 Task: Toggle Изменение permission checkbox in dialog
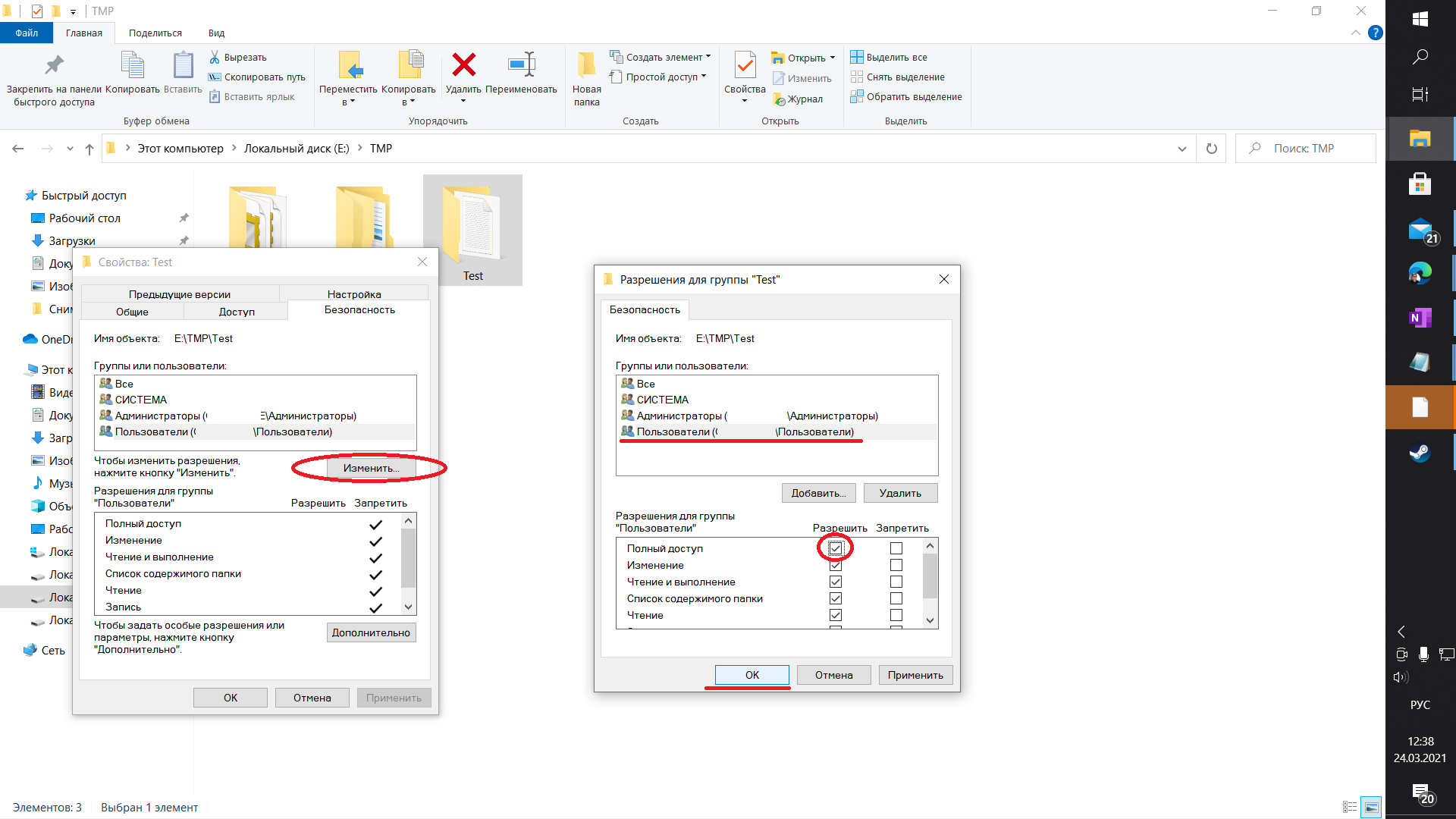pos(834,565)
